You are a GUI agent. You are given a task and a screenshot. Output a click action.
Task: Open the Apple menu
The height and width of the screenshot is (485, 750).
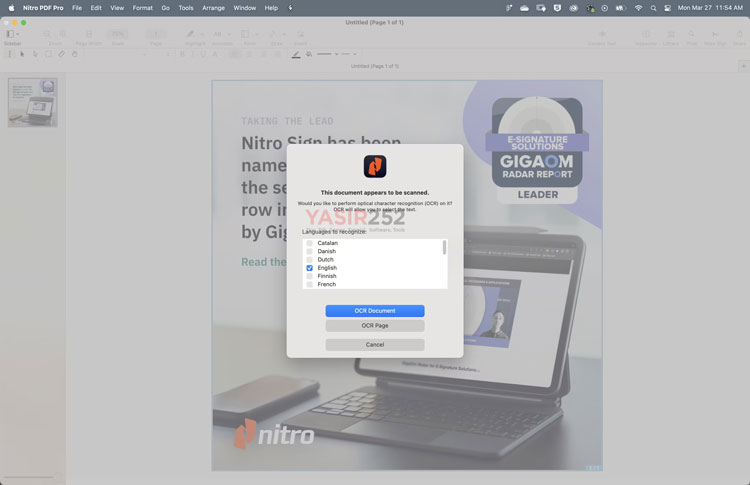tap(11, 8)
